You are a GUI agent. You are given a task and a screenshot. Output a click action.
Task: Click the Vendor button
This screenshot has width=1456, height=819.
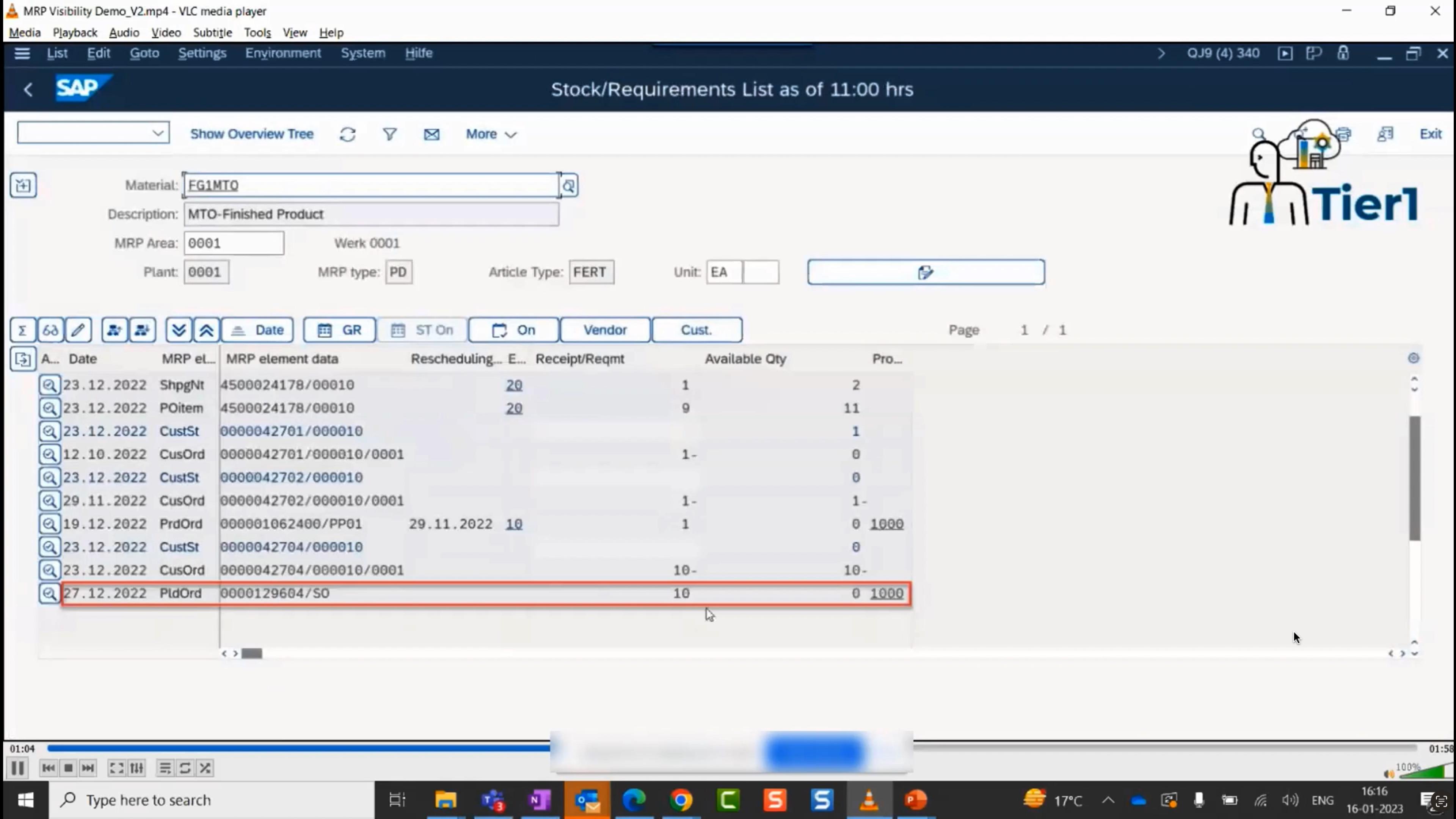pos(605,330)
